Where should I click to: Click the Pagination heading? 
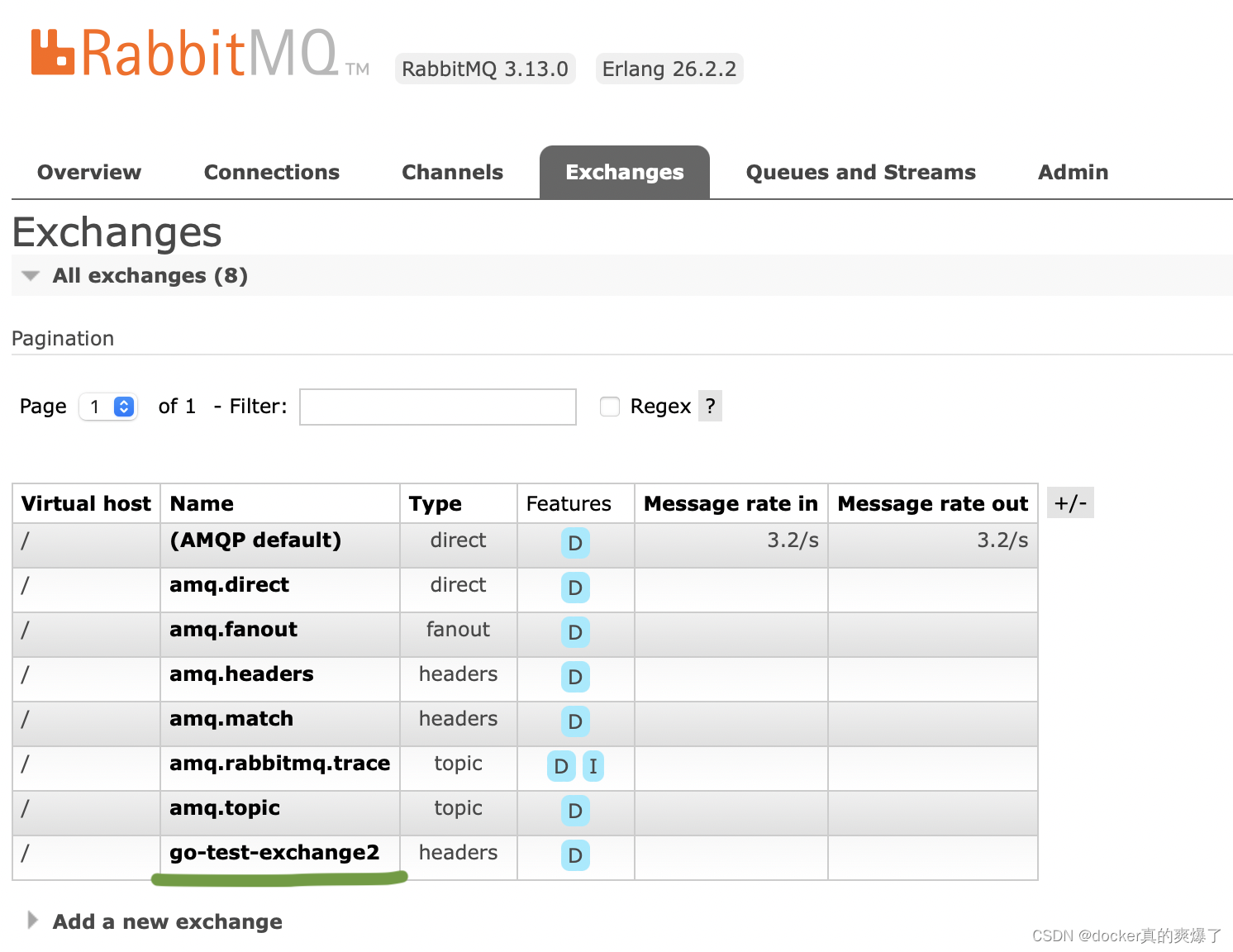click(63, 338)
